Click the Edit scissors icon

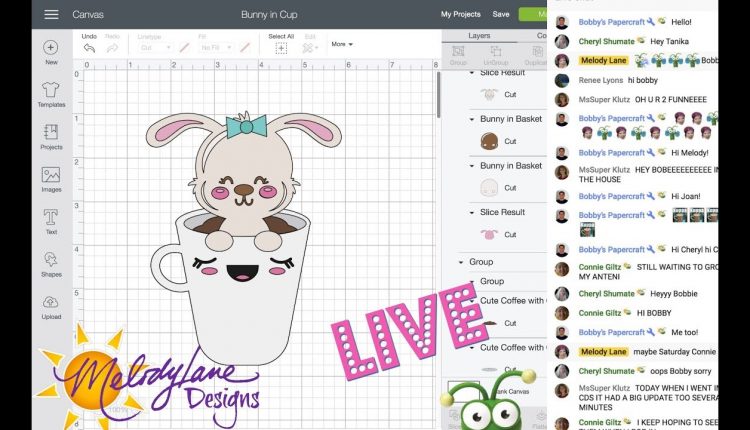(x=309, y=48)
